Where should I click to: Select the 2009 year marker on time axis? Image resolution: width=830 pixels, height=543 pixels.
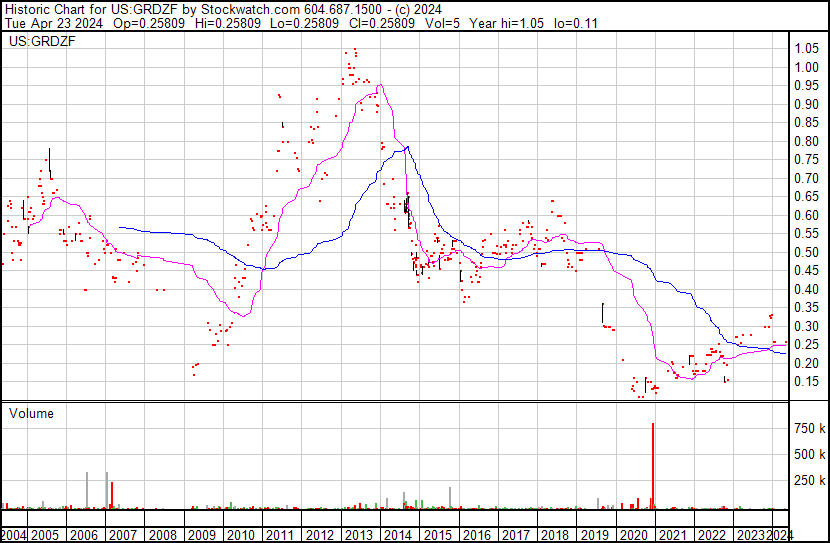click(203, 535)
